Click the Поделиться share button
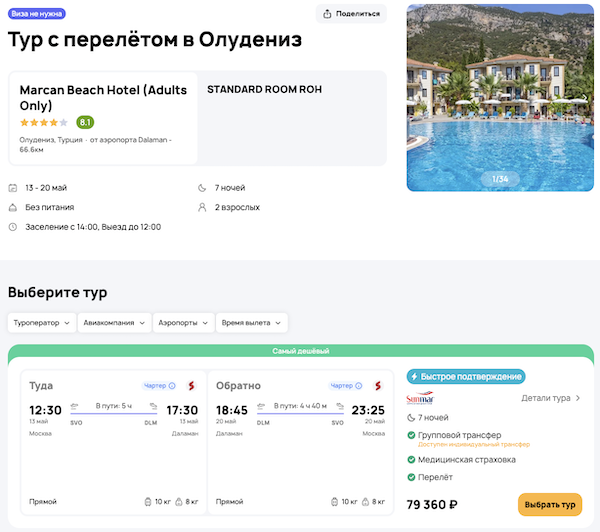The width and height of the screenshot is (600, 532). 351,14
